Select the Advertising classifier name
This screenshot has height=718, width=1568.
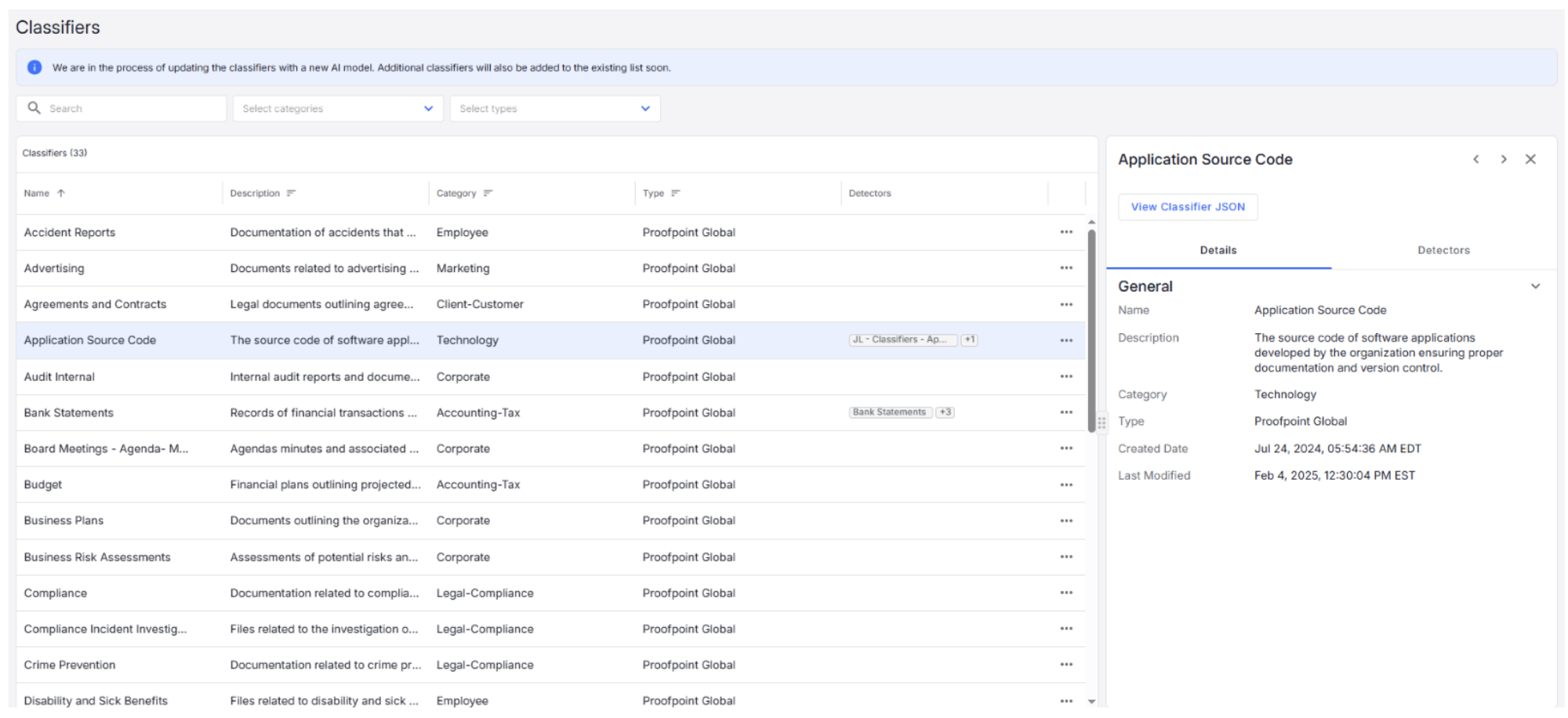pyautogui.click(x=54, y=268)
